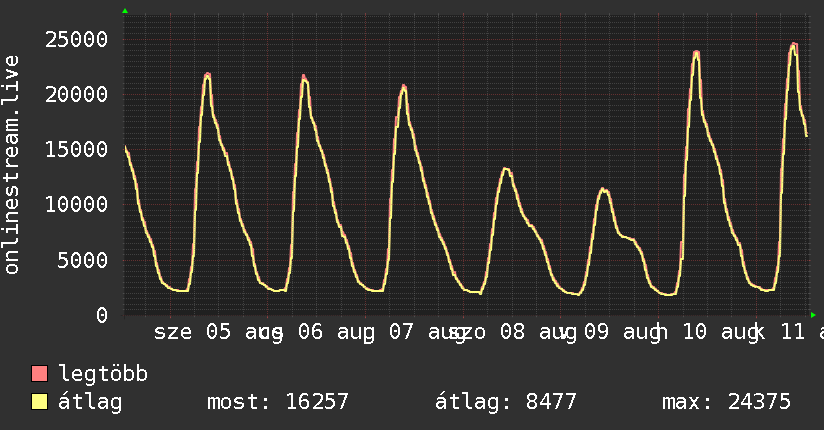Viewport: 824px width, 430px height.
Task: Click the pink legtöbb legend swatch
Action: (39, 373)
